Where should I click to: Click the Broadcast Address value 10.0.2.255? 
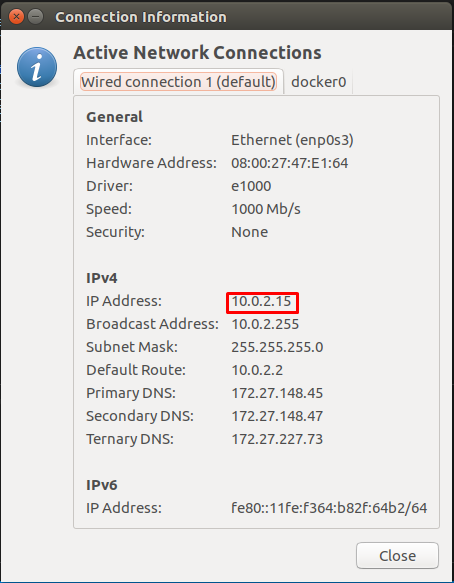(x=265, y=324)
